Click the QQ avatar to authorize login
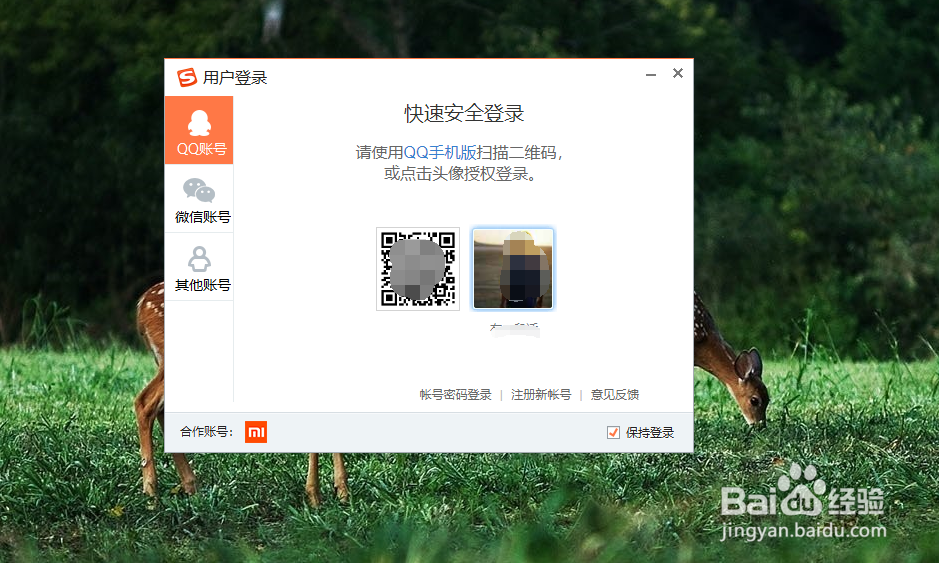The image size is (939, 563). pos(513,268)
